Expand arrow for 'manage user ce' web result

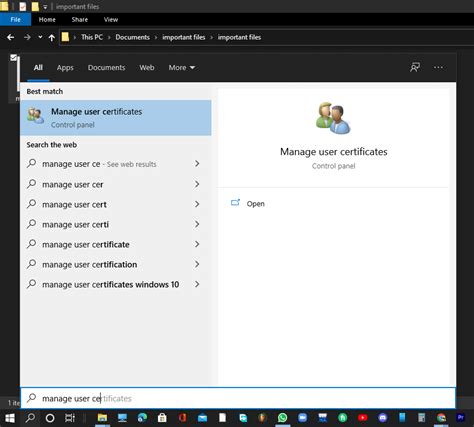pyautogui.click(x=197, y=164)
